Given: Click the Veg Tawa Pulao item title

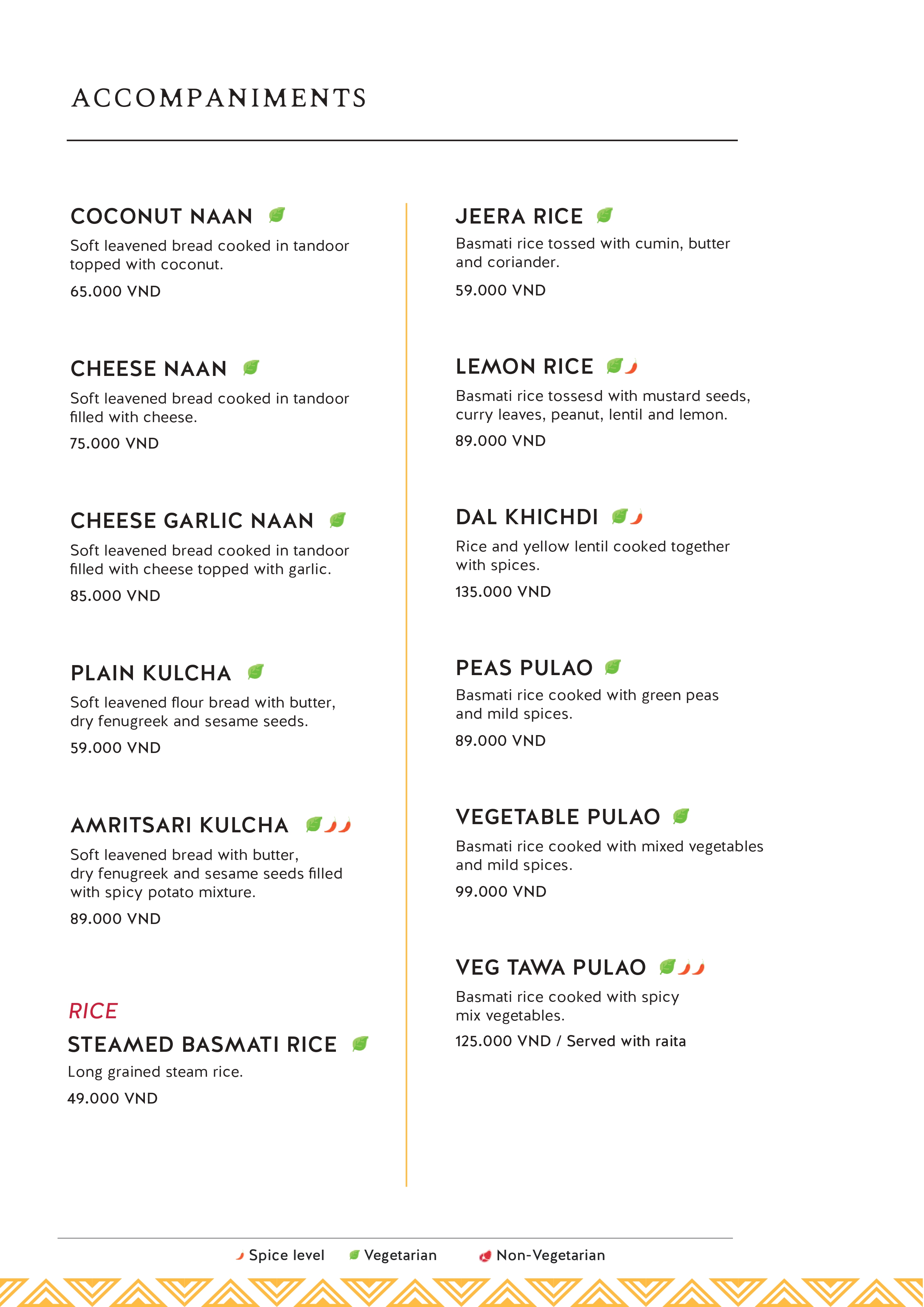Looking at the screenshot, I should tap(551, 967).
